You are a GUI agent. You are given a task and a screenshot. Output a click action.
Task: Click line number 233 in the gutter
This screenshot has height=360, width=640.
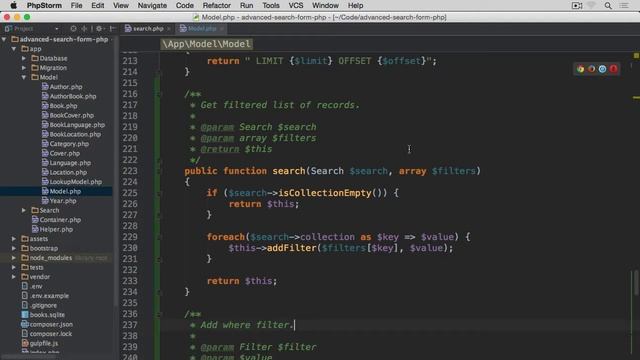click(130, 281)
